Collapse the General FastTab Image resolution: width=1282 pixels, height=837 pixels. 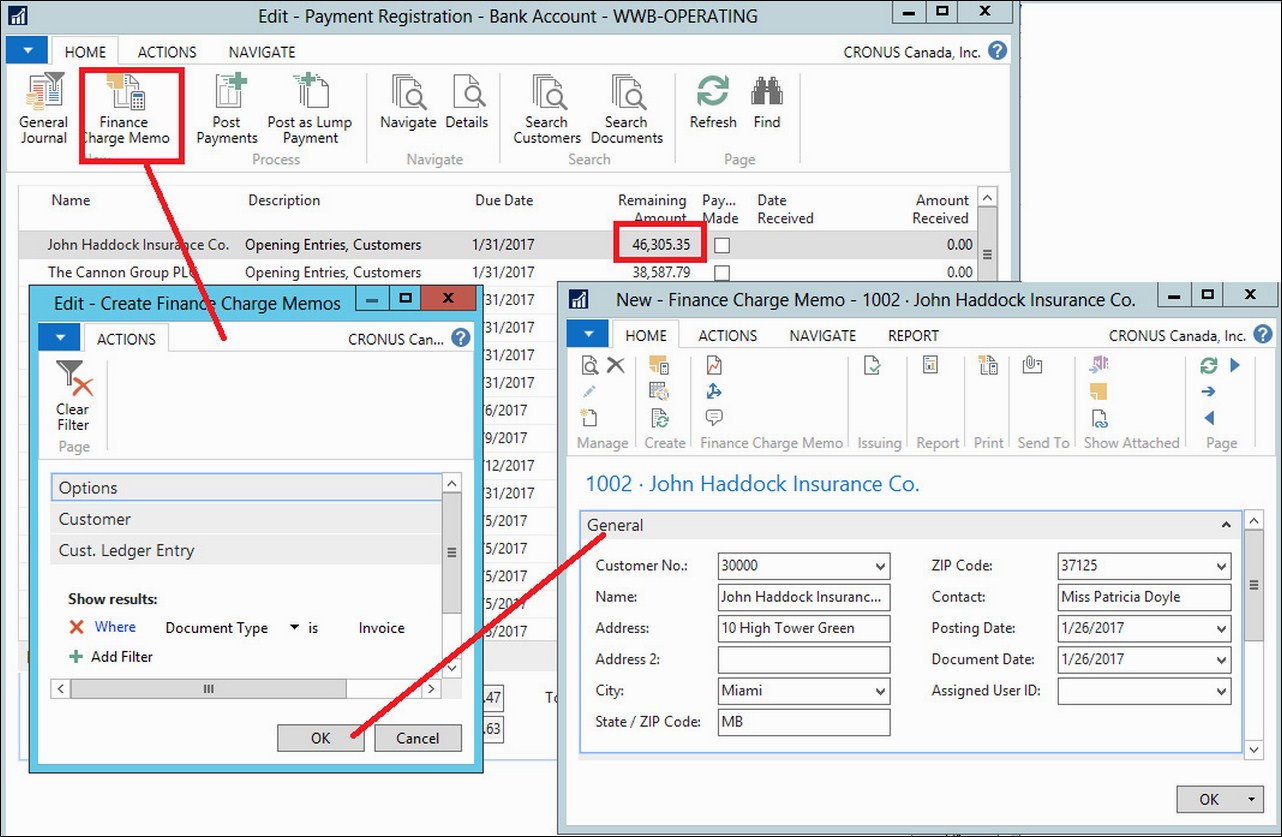click(1226, 525)
